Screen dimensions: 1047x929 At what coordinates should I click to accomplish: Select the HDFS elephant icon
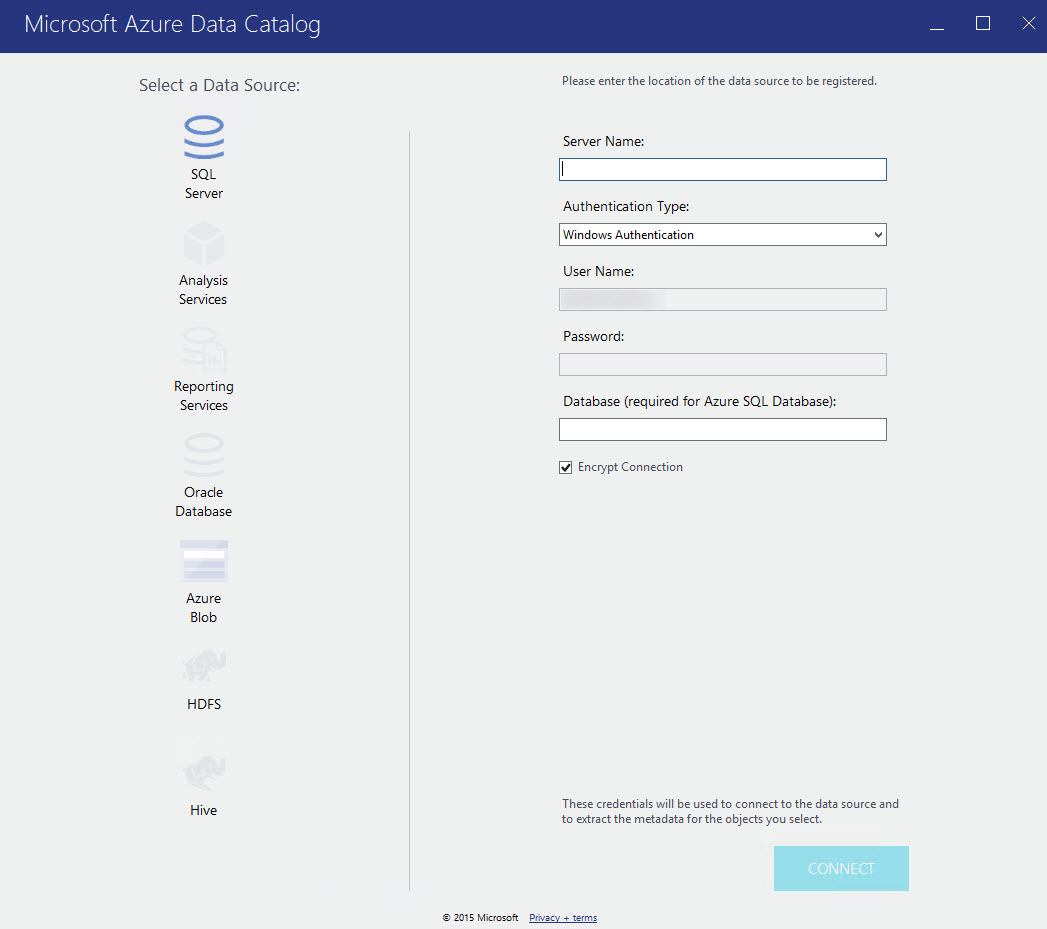(x=204, y=667)
